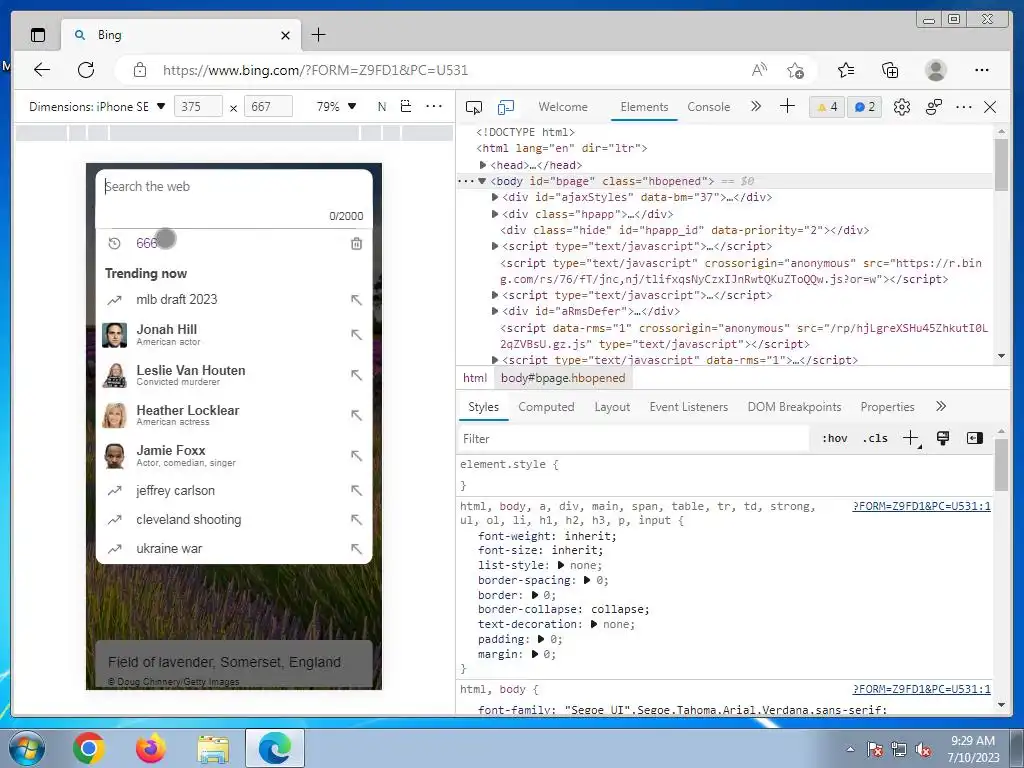Refresh the Bing page

(x=86, y=70)
